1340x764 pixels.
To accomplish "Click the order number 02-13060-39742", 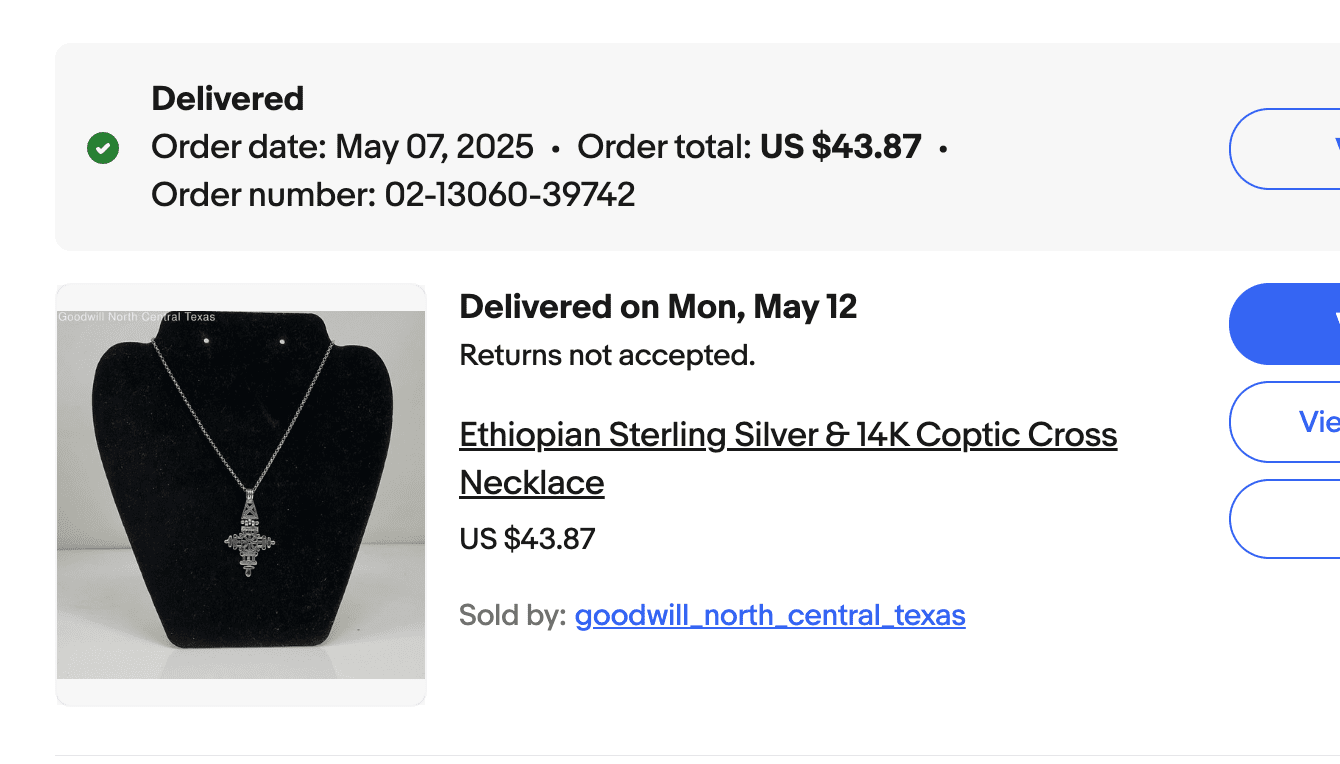I will click(509, 194).
